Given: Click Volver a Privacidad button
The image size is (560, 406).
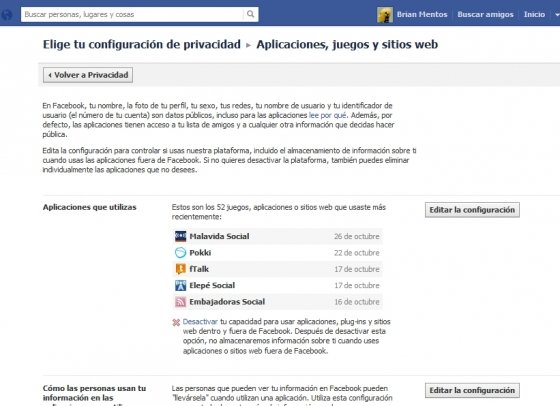Looking at the screenshot, I should 88,75.
